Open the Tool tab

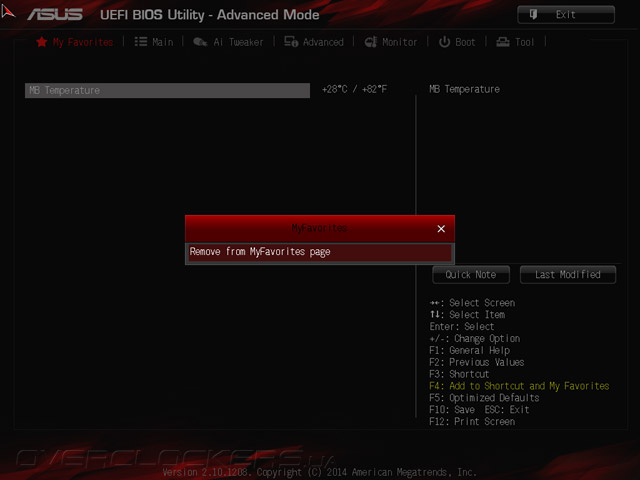click(515, 42)
